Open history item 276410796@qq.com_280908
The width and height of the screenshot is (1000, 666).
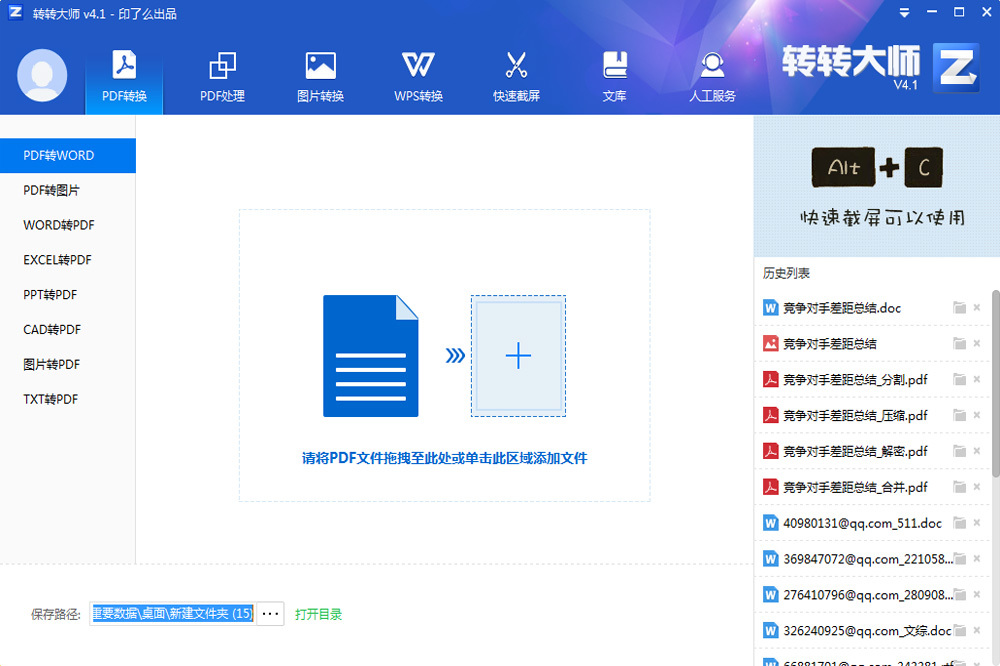coord(868,595)
